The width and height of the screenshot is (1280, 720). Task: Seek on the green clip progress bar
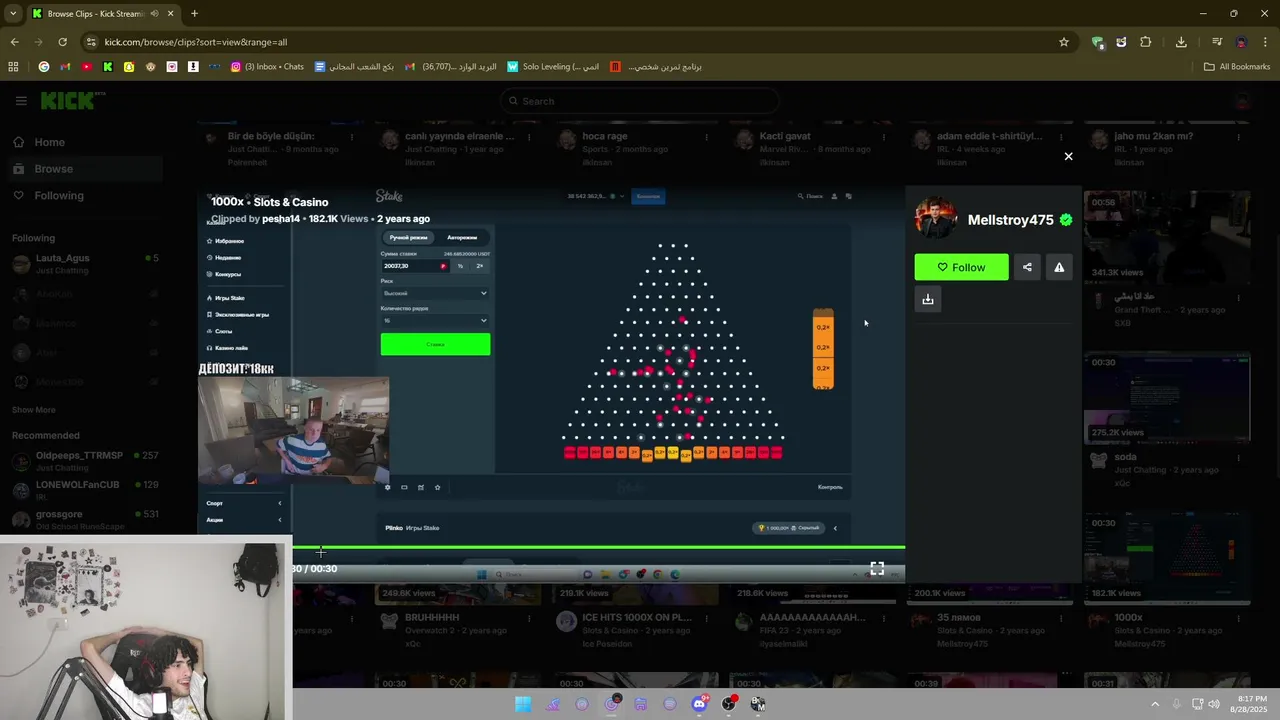coord(599,547)
